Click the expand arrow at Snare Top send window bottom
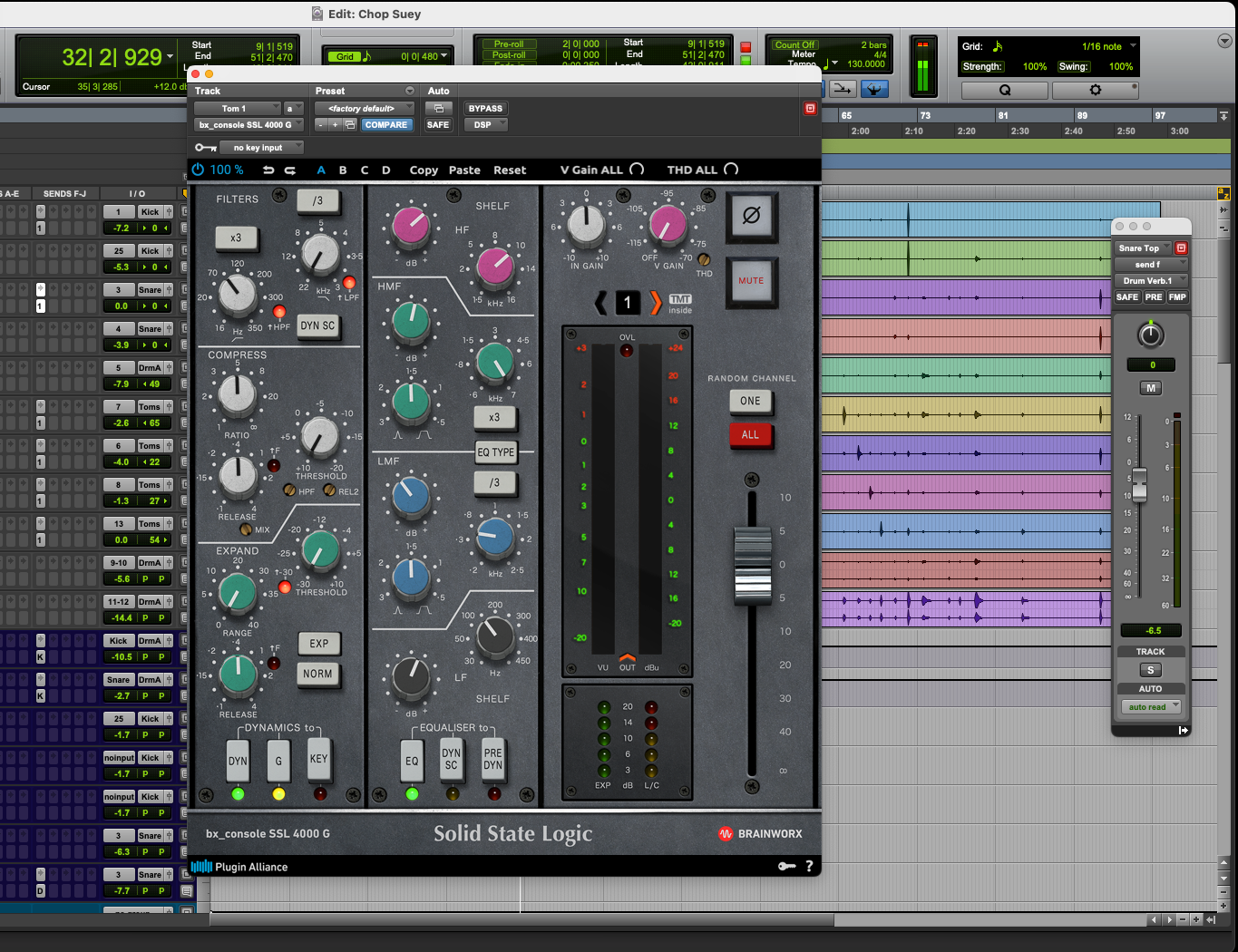This screenshot has width=1238, height=952. (x=1183, y=730)
